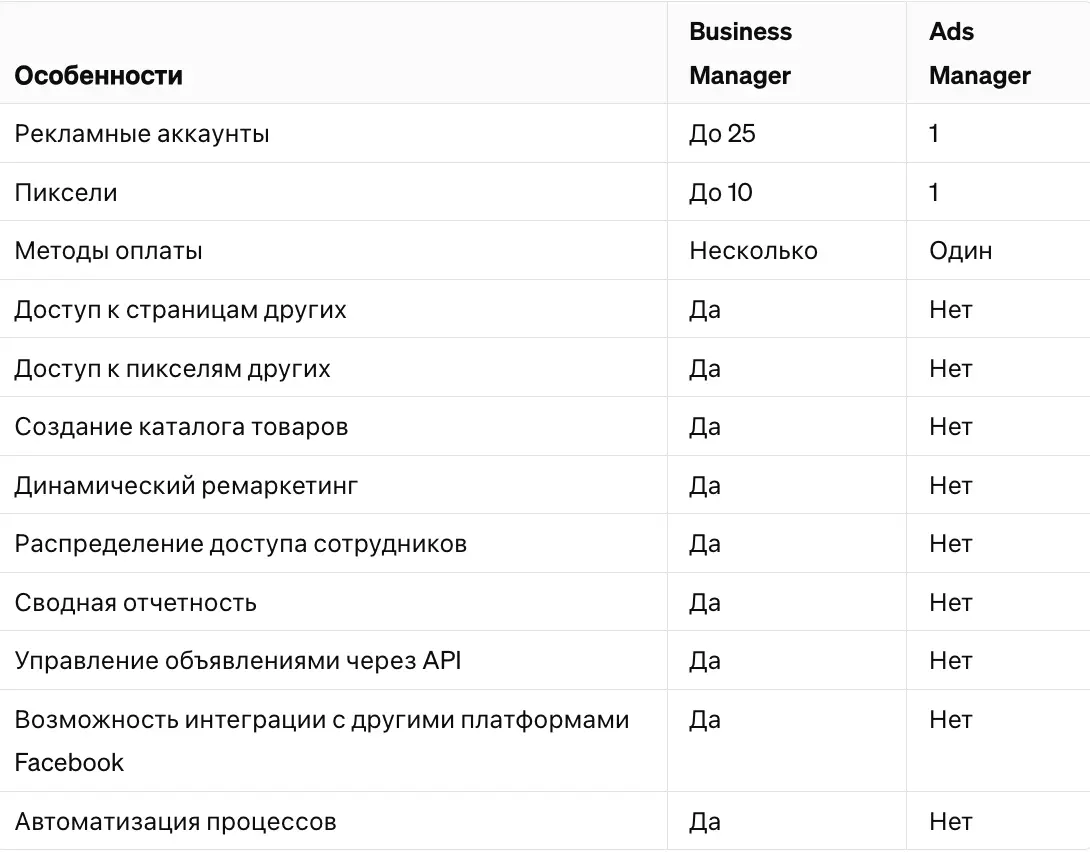
Task: Select "Динамический ремаркетинг" text
Action: pos(186,486)
